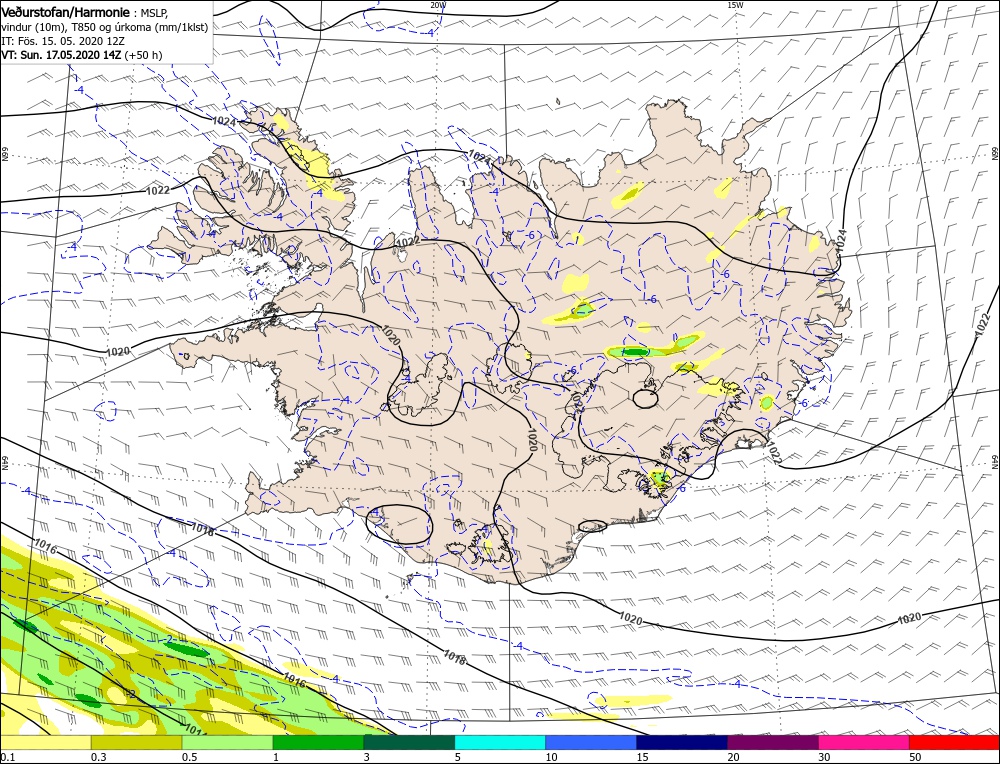Select the dark green 3–5 legend color
The image size is (1000, 764).
coord(409,742)
